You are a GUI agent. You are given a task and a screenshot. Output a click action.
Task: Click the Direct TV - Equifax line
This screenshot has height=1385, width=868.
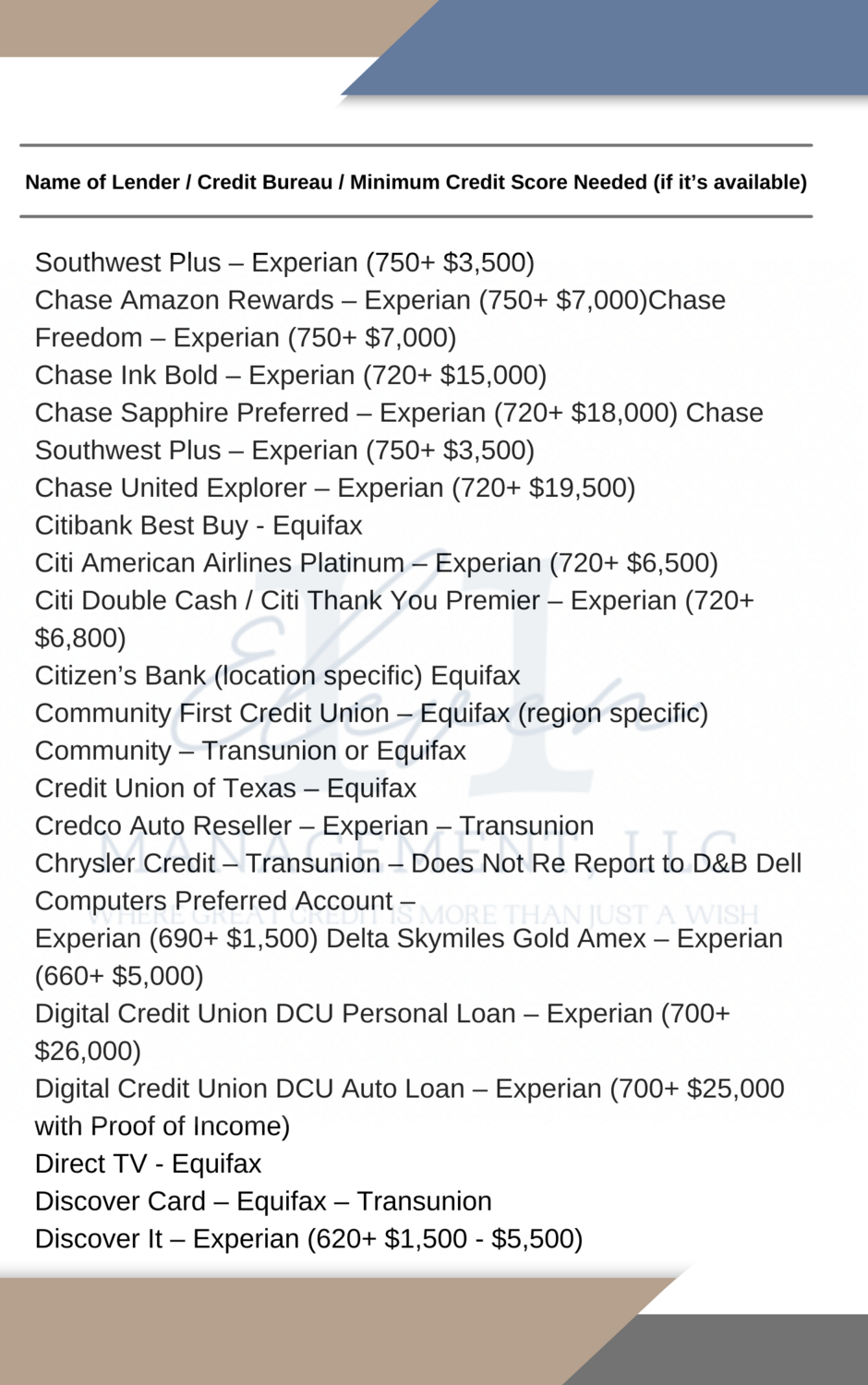[x=148, y=1163]
